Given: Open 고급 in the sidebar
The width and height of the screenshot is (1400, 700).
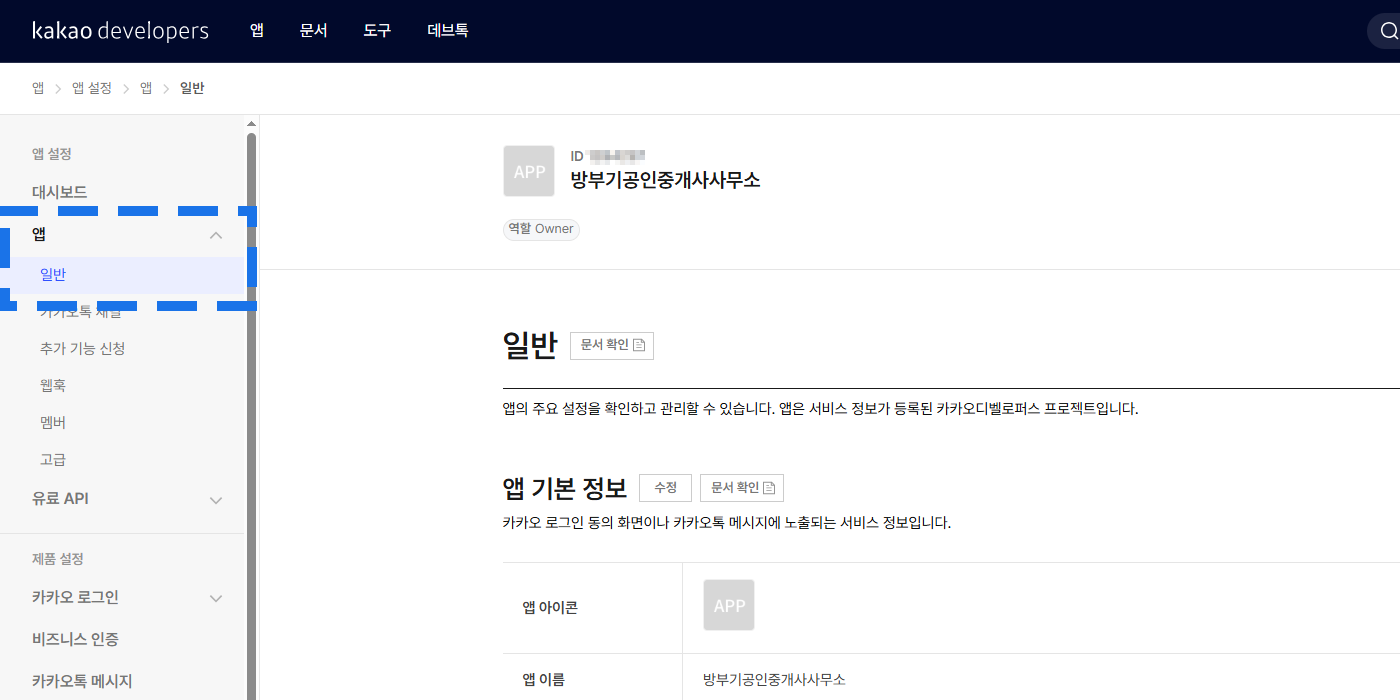Looking at the screenshot, I should tap(53, 460).
